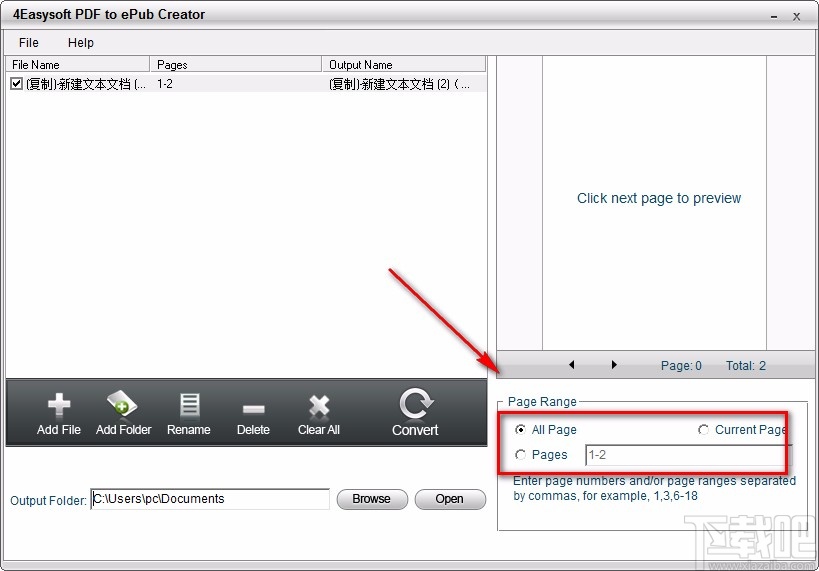The width and height of the screenshot is (819, 571).
Task: Click the Delete minus icon
Action: (253, 409)
